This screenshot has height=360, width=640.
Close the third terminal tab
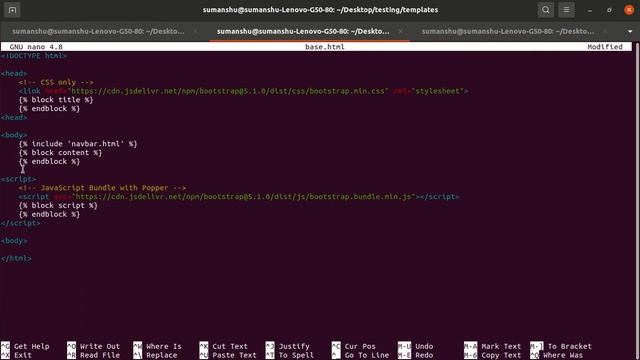pyautogui.click(x=605, y=31)
